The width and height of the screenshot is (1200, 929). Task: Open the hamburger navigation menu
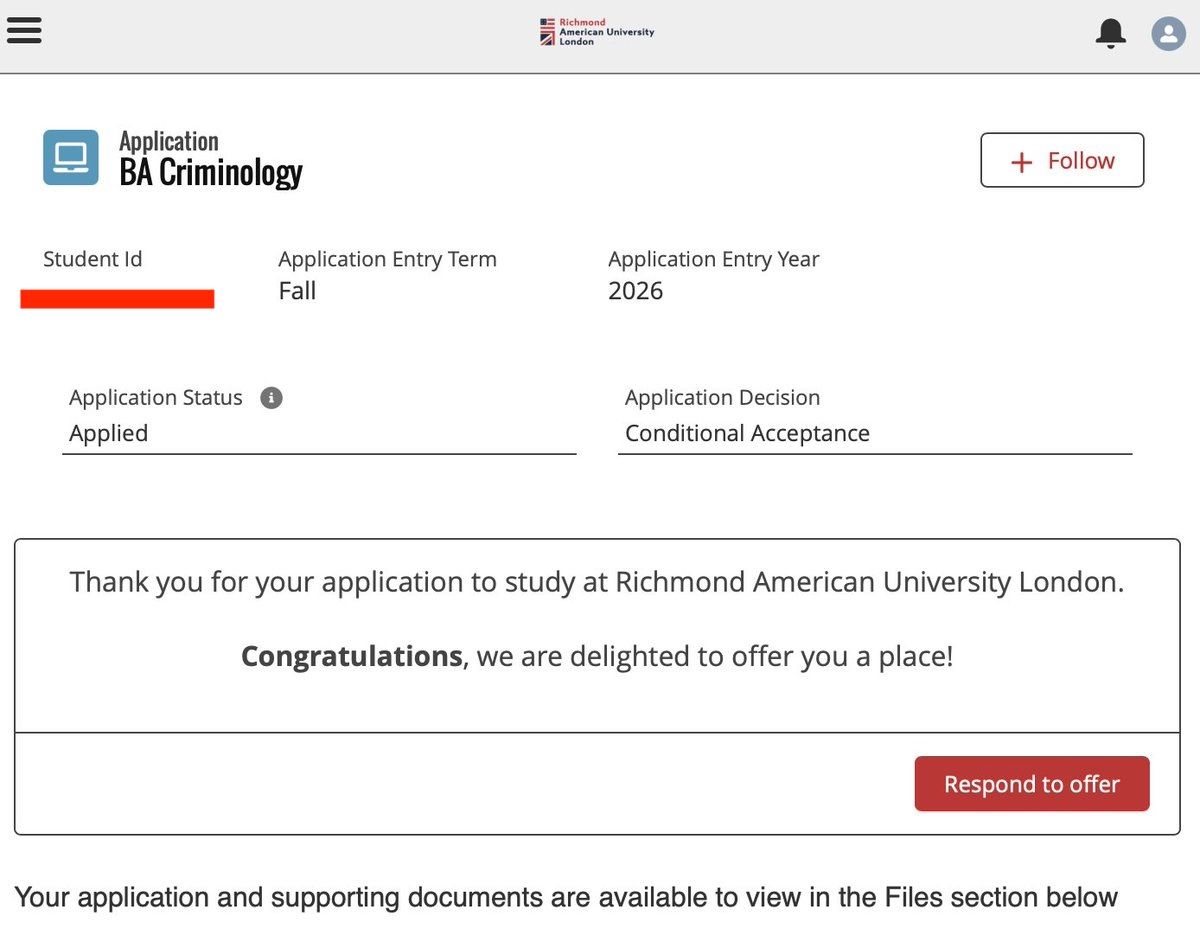click(x=24, y=31)
